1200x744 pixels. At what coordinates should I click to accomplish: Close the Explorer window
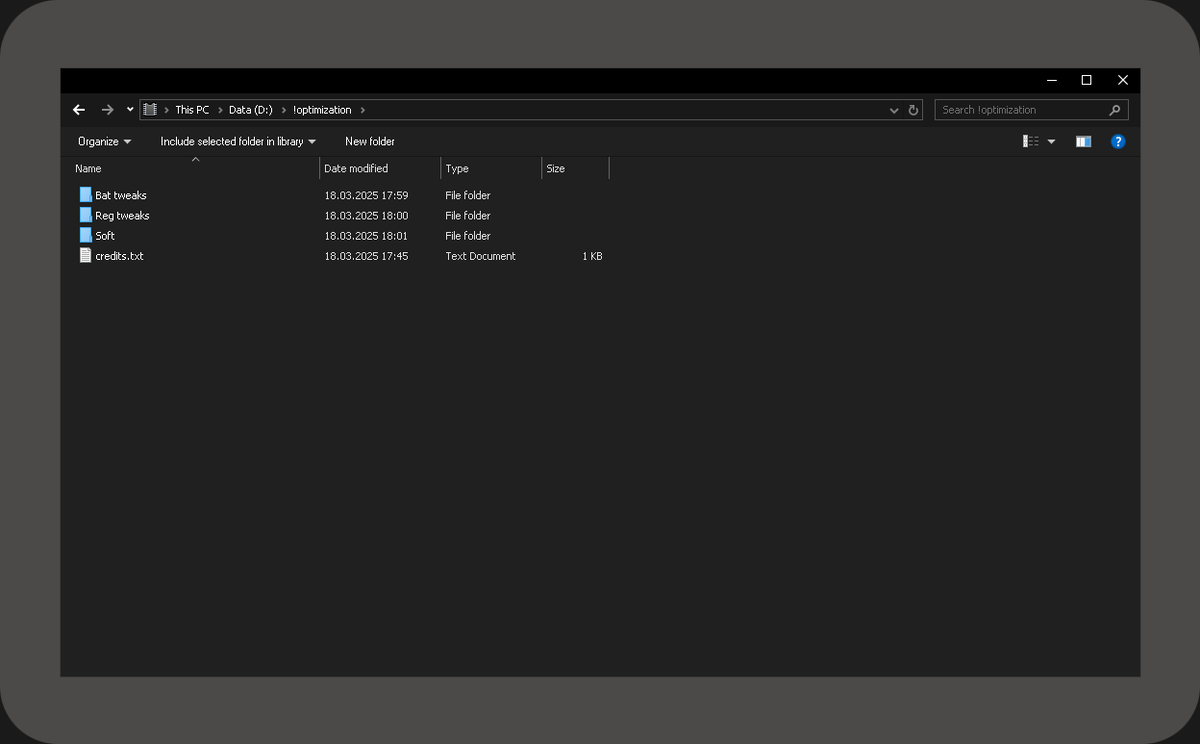(x=1122, y=80)
